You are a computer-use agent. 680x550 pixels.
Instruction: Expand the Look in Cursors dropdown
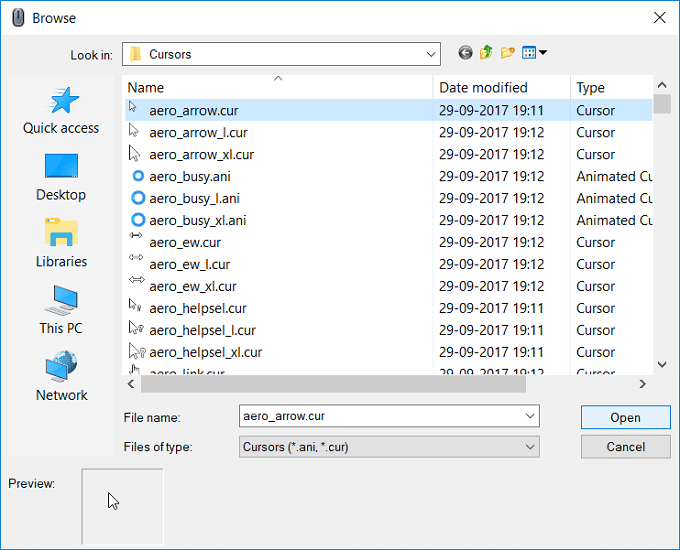coord(431,54)
